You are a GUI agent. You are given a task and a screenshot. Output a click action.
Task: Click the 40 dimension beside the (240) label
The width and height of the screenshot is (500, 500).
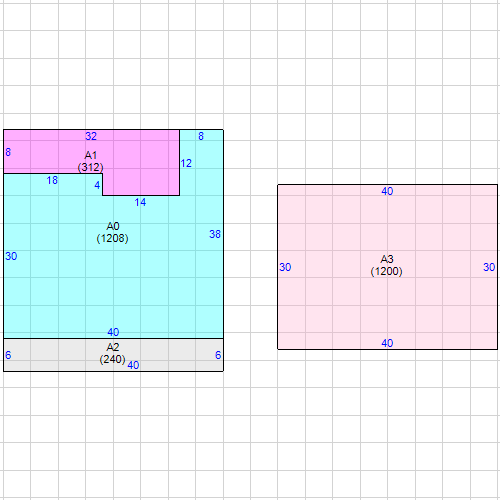tap(133, 365)
